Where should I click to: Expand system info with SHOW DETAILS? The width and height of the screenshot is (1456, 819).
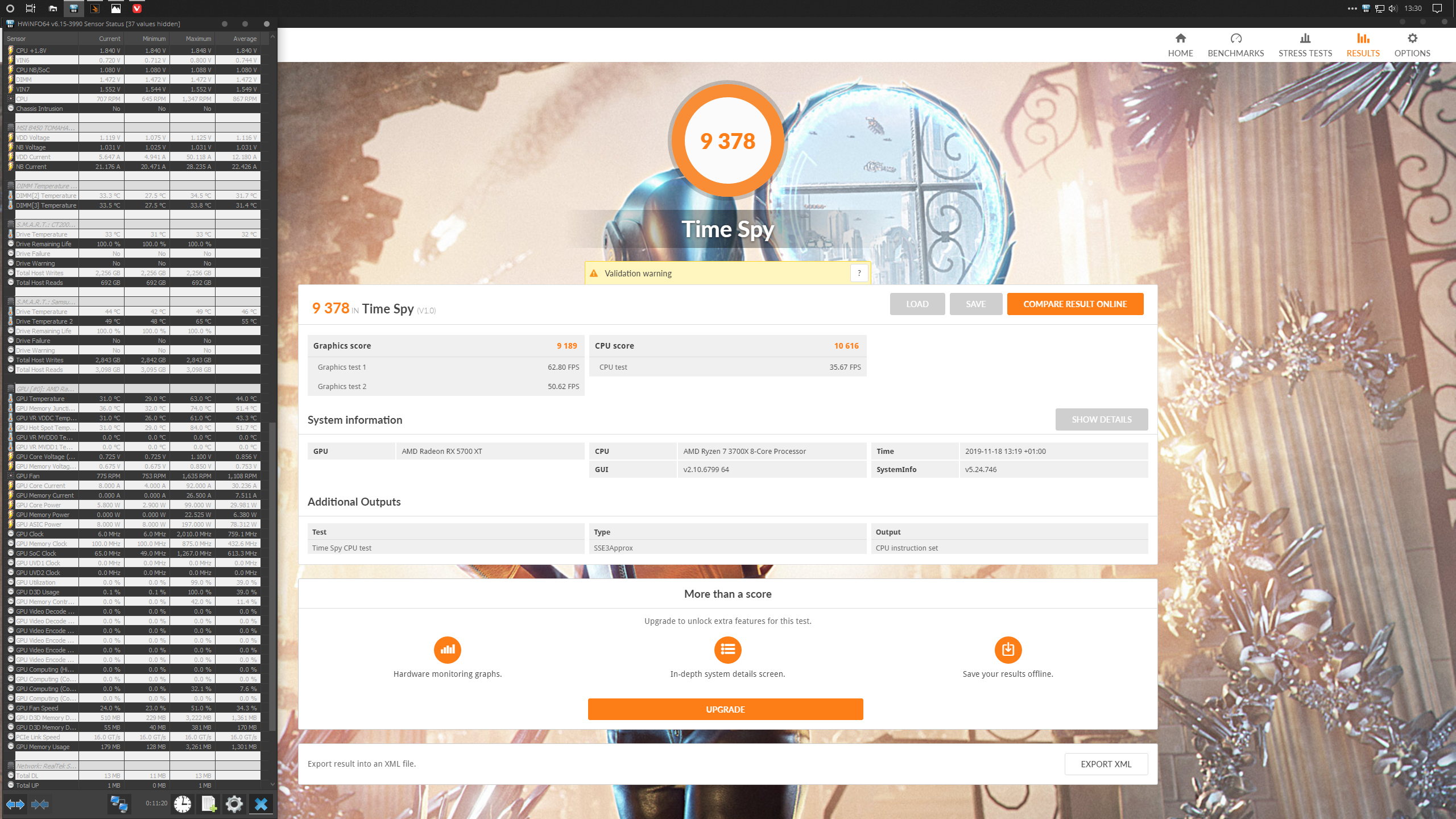pyautogui.click(x=1101, y=419)
